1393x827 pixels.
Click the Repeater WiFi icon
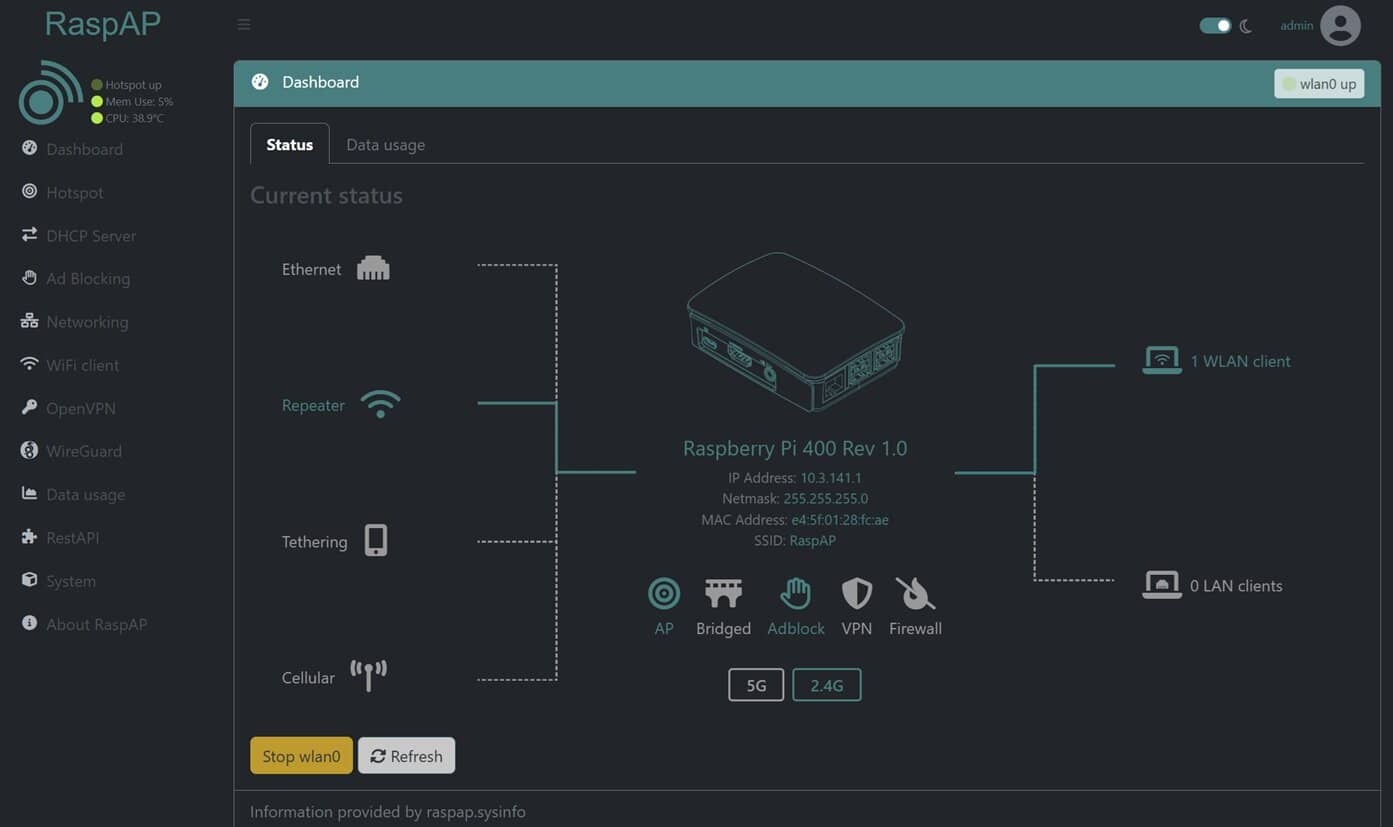[380, 404]
